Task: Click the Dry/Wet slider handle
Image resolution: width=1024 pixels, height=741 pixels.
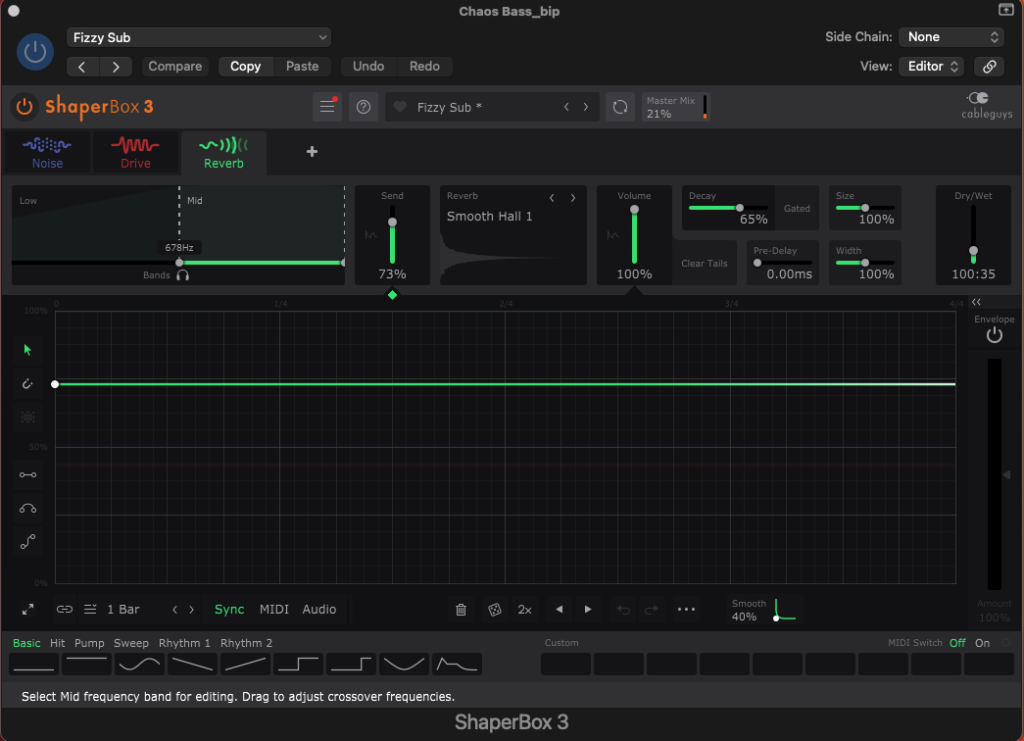Action: coord(973,251)
